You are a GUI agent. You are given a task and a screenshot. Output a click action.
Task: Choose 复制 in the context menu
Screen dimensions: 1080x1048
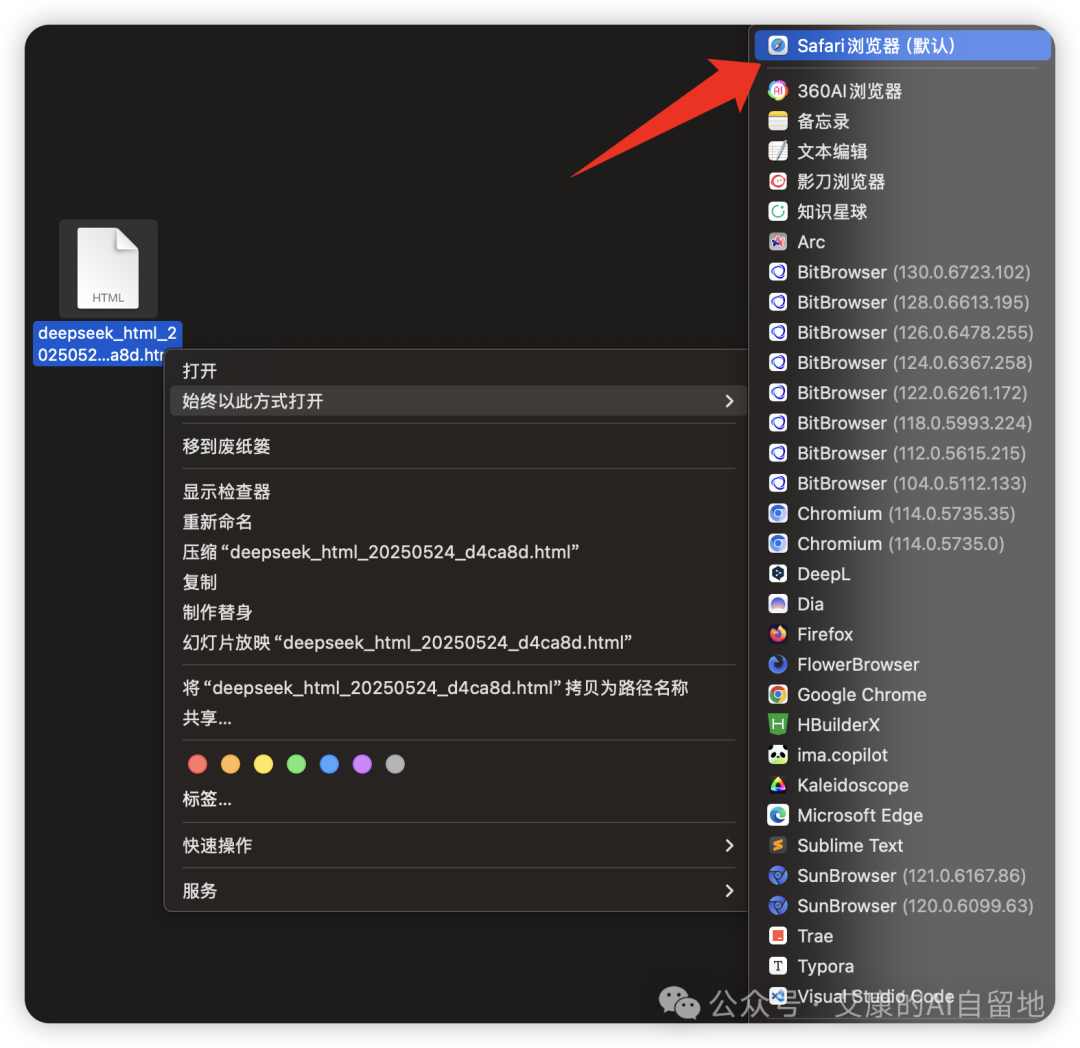[457, 583]
